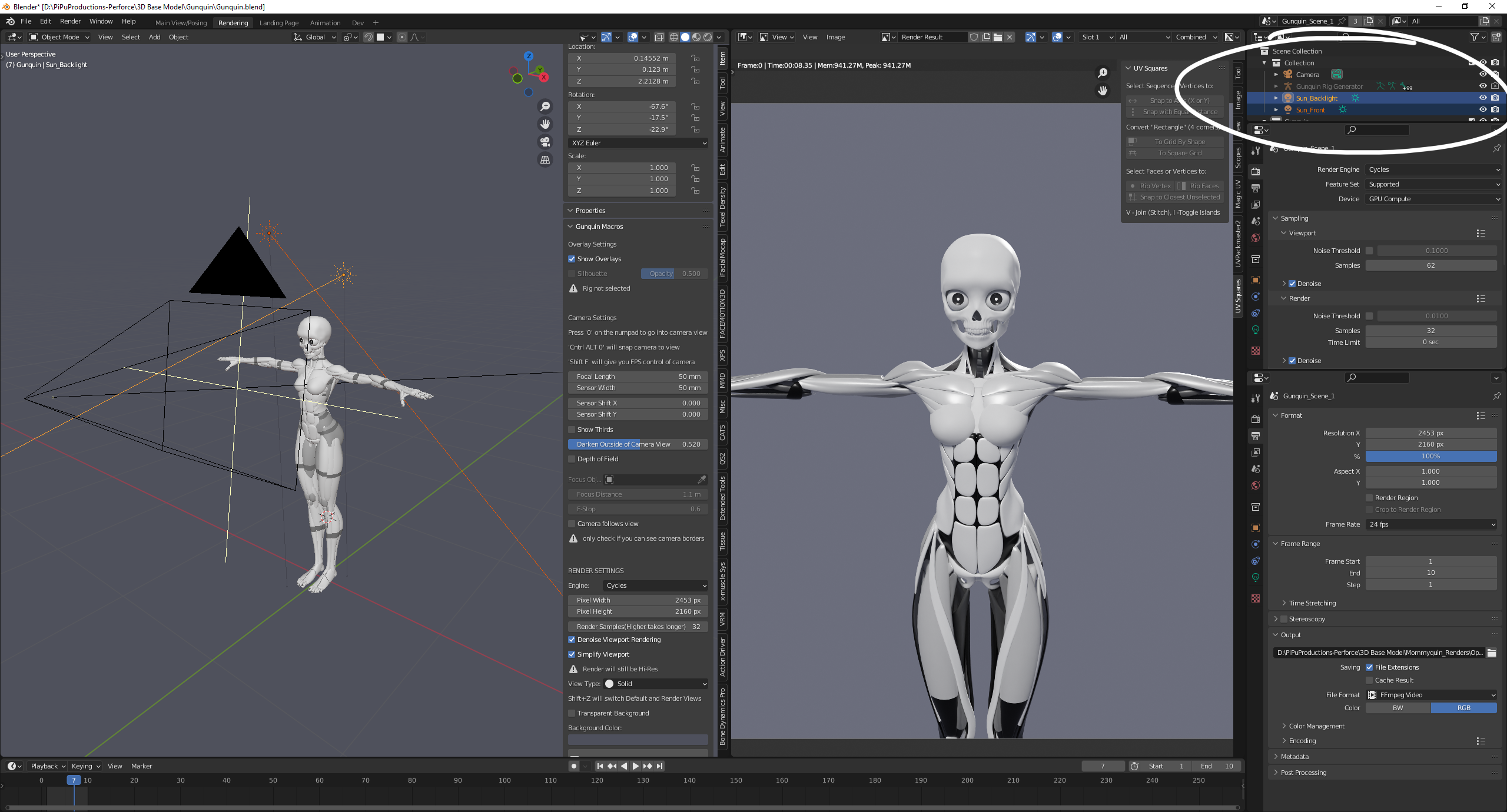Uncheck Simplify Viewport
Viewport: 1507px width, 812px height.
coord(572,654)
